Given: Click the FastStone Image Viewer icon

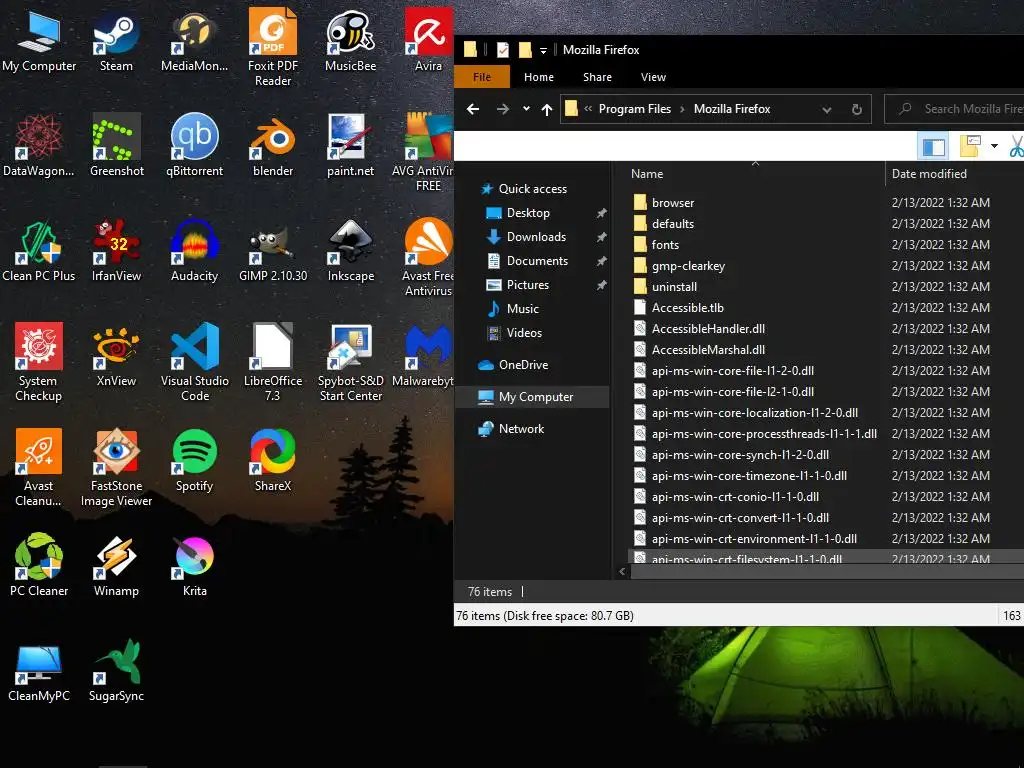Looking at the screenshot, I should click(x=116, y=468).
